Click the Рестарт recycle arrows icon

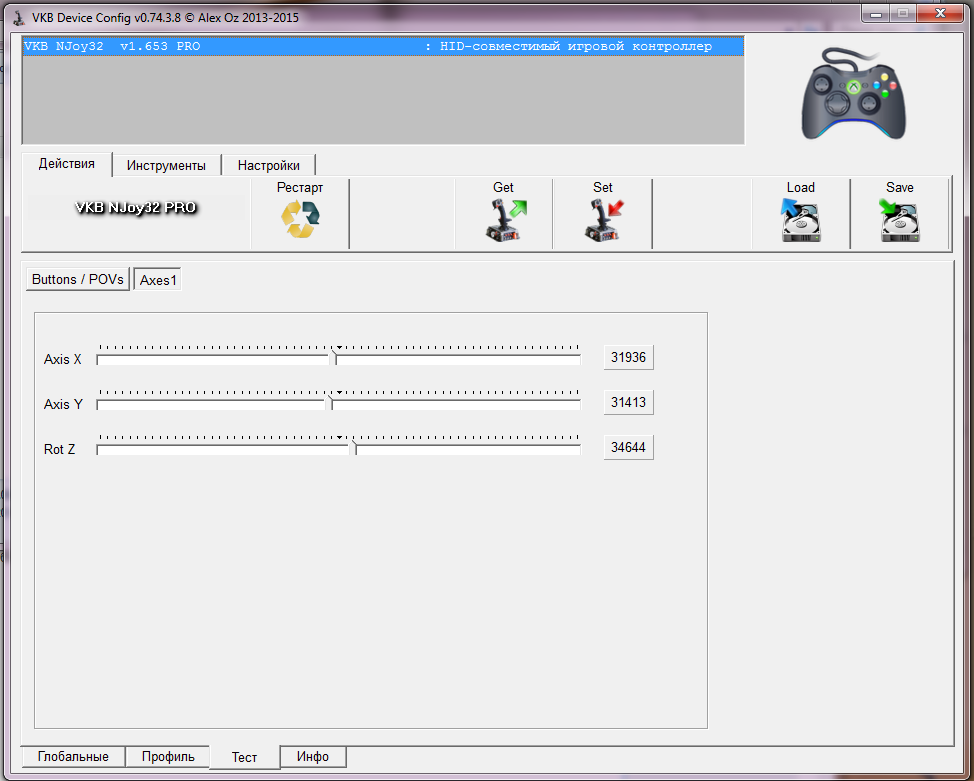(x=300, y=219)
